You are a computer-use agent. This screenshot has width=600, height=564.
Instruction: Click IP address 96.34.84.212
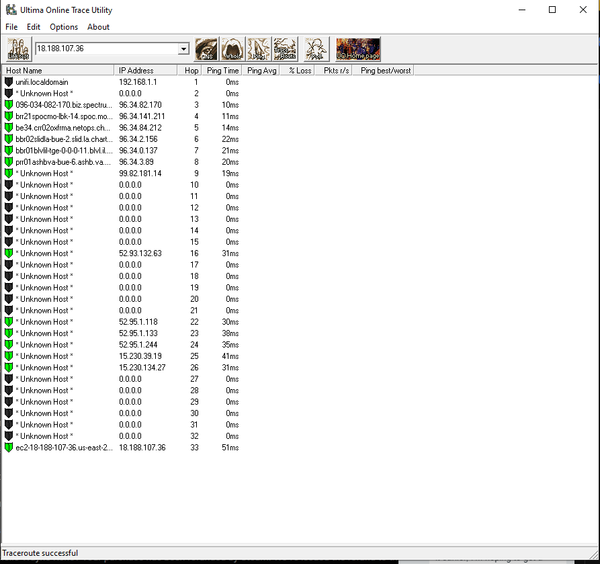pyautogui.click(x=140, y=128)
